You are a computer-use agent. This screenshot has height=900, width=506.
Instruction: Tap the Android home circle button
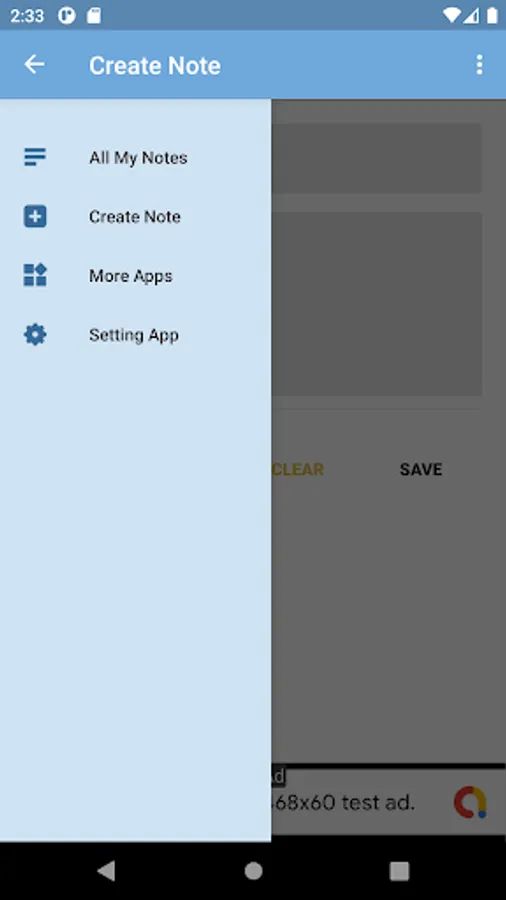click(x=253, y=871)
